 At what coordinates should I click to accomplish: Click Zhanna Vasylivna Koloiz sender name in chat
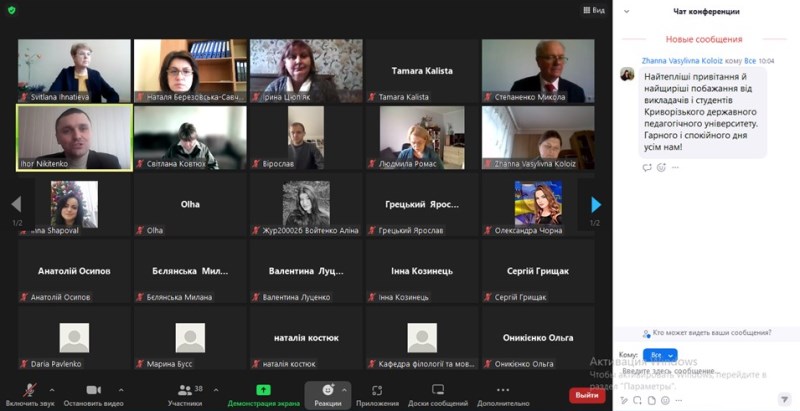point(682,61)
